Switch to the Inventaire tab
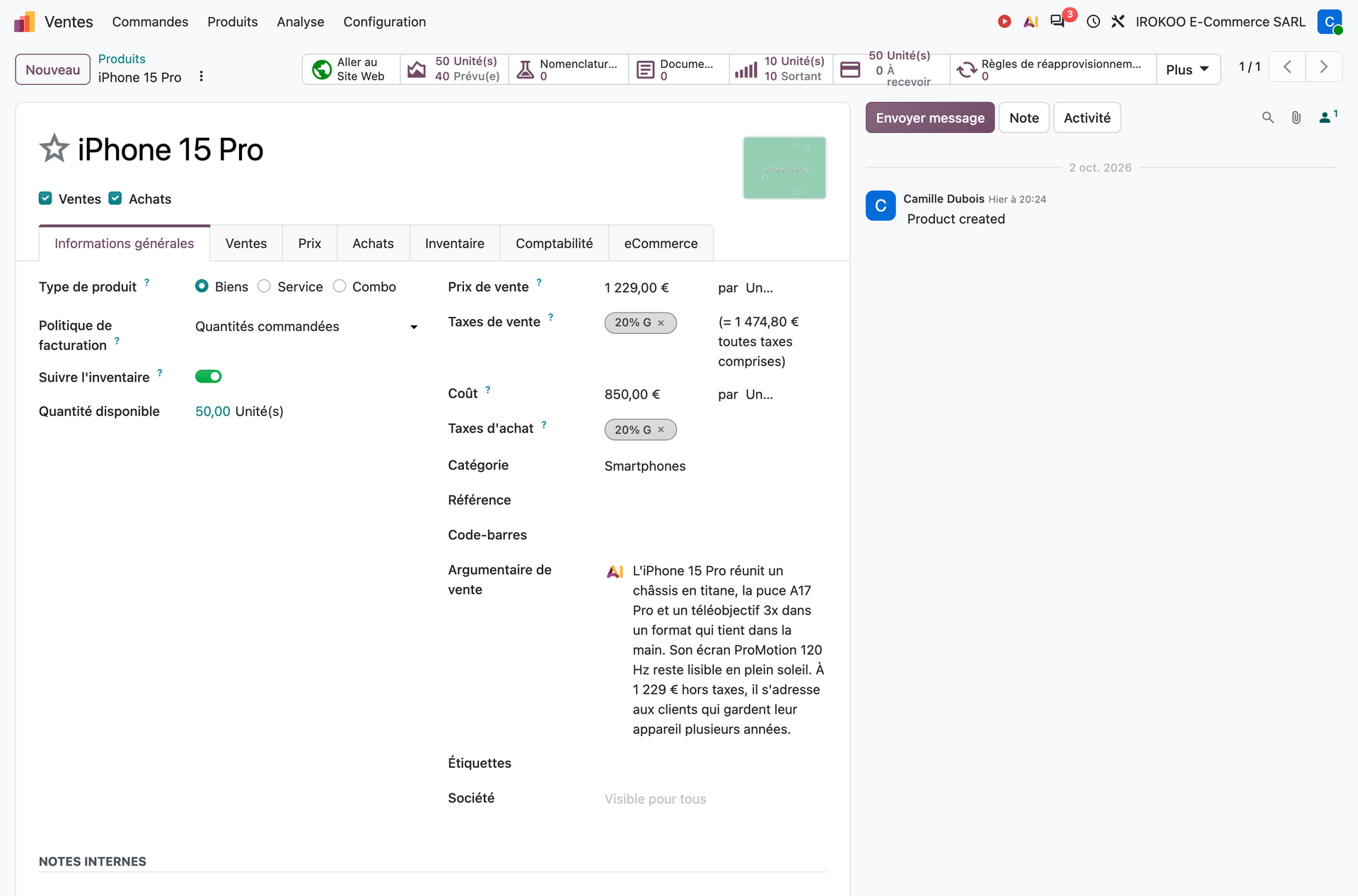Screen dimensions: 1358x896 pos(455,243)
